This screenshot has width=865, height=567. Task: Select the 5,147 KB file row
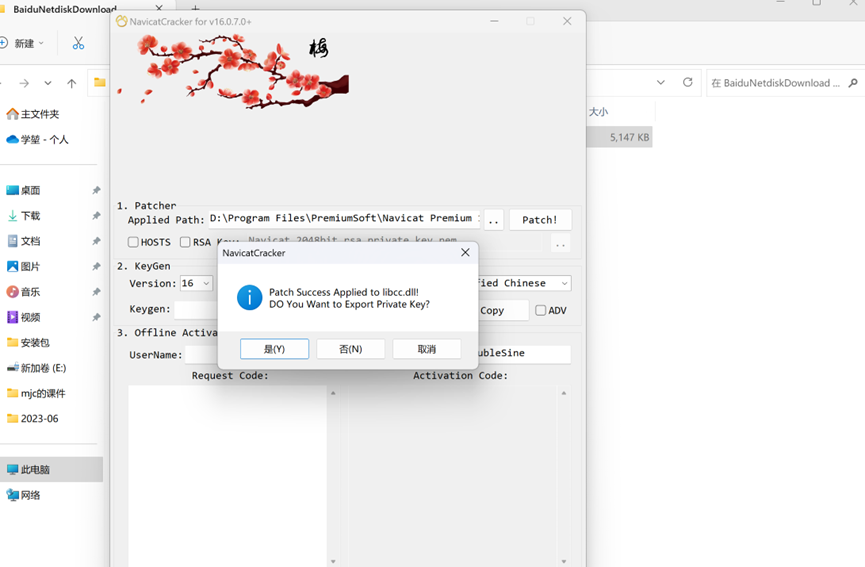click(x=620, y=137)
